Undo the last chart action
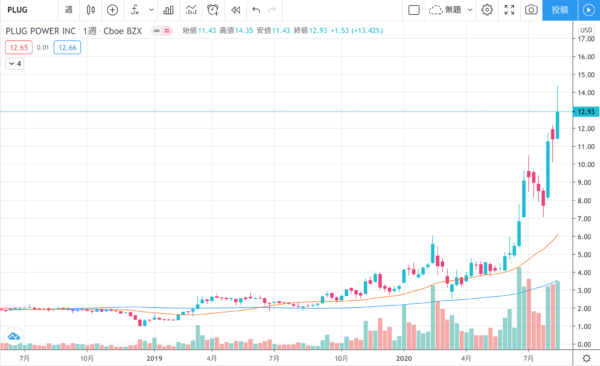This screenshot has width=600, height=366. coord(256,10)
